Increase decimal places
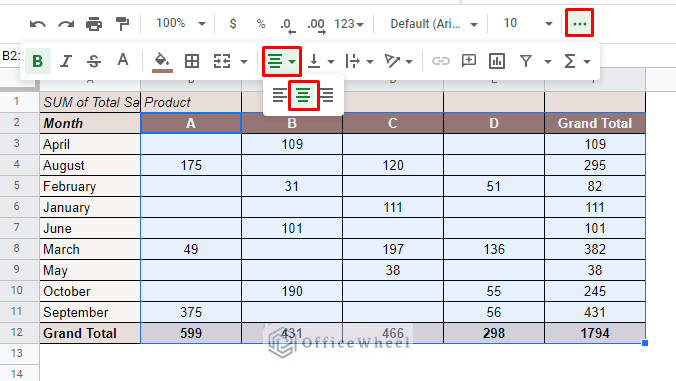676x381 pixels. (x=316, y=25)
